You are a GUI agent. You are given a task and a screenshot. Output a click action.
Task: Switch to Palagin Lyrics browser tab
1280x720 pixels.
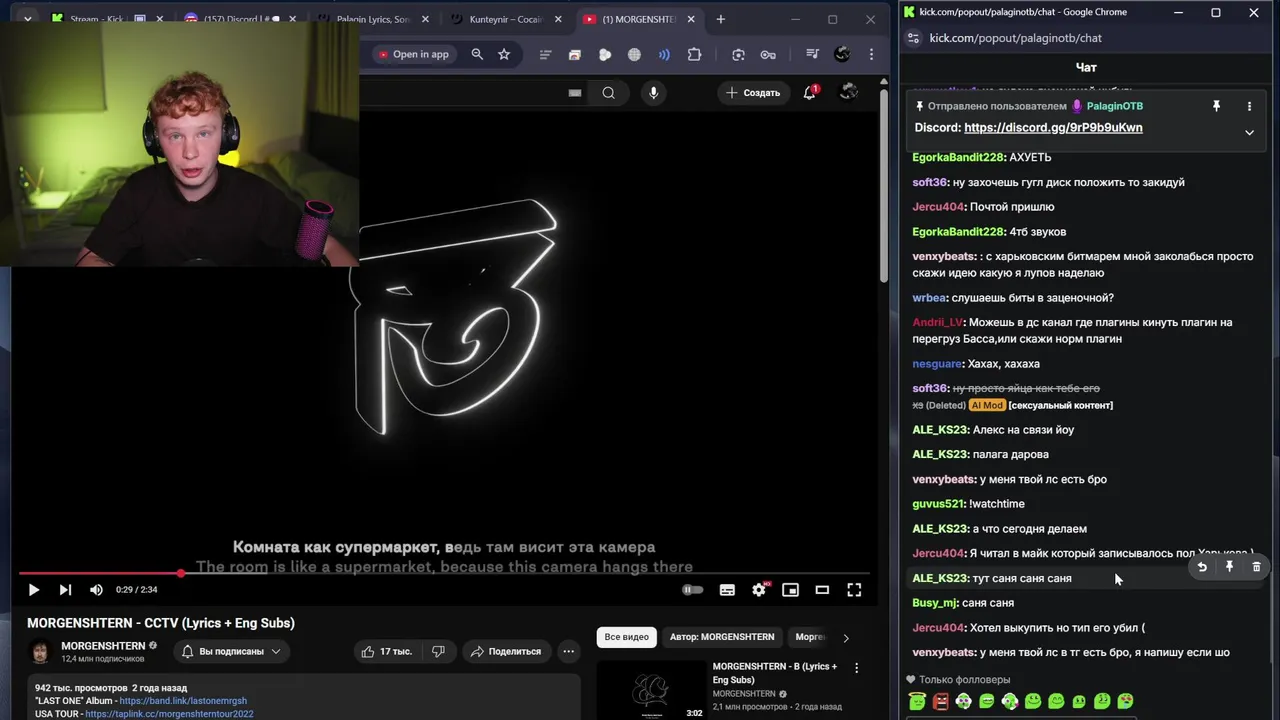coord(374,19)
